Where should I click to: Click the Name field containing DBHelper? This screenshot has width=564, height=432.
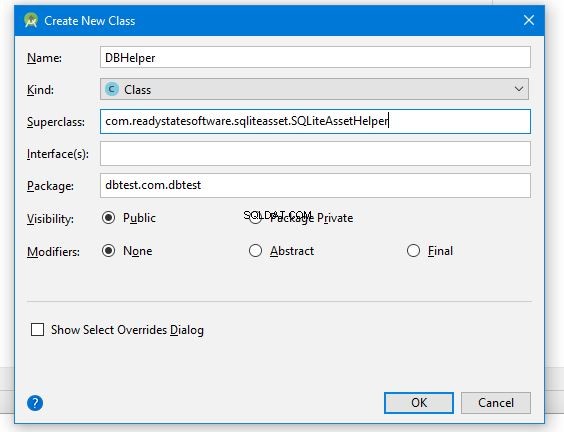(315, 57)
